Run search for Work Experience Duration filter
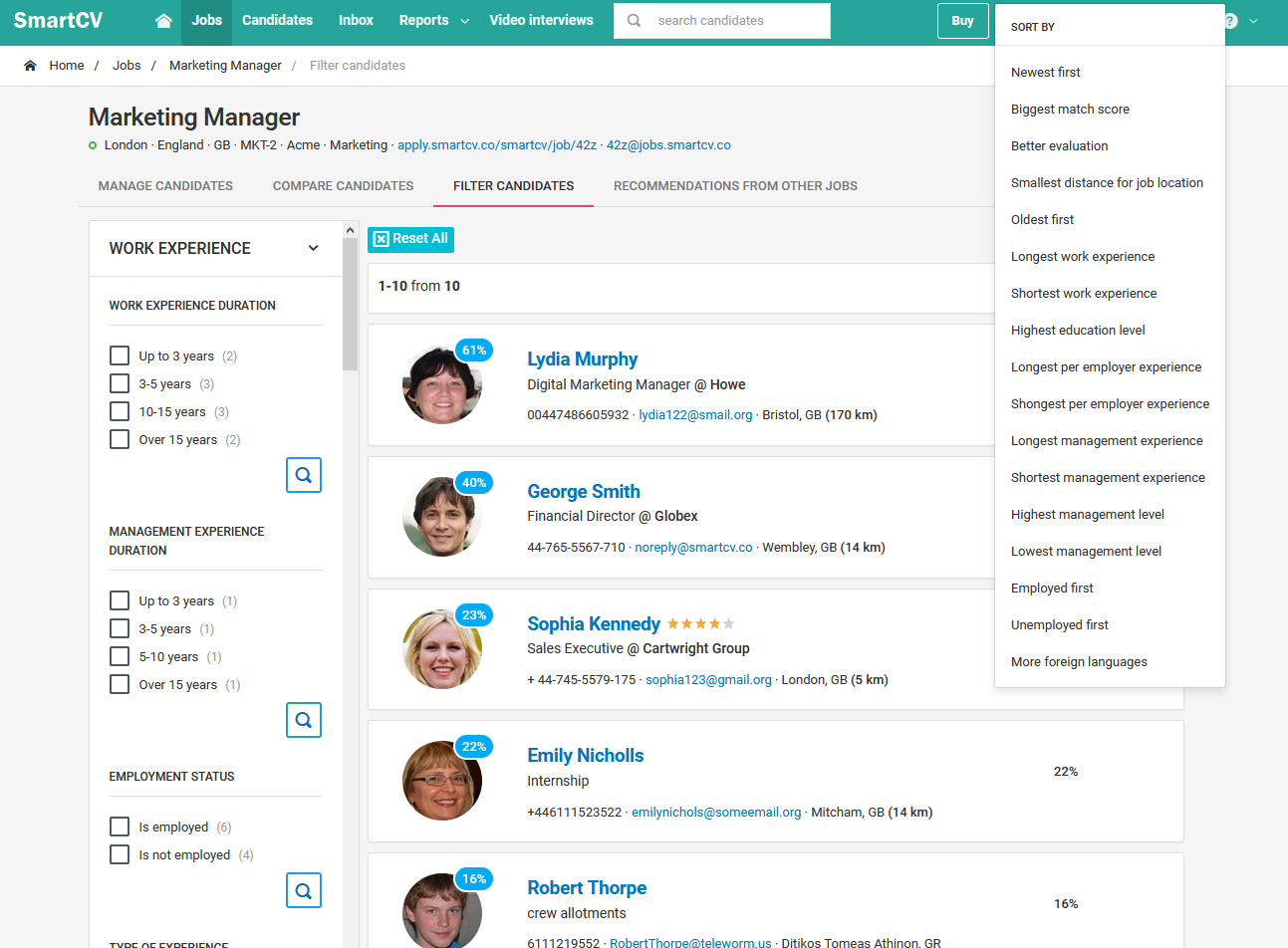The image size is (1288, 948). click(x=304, y=475)
